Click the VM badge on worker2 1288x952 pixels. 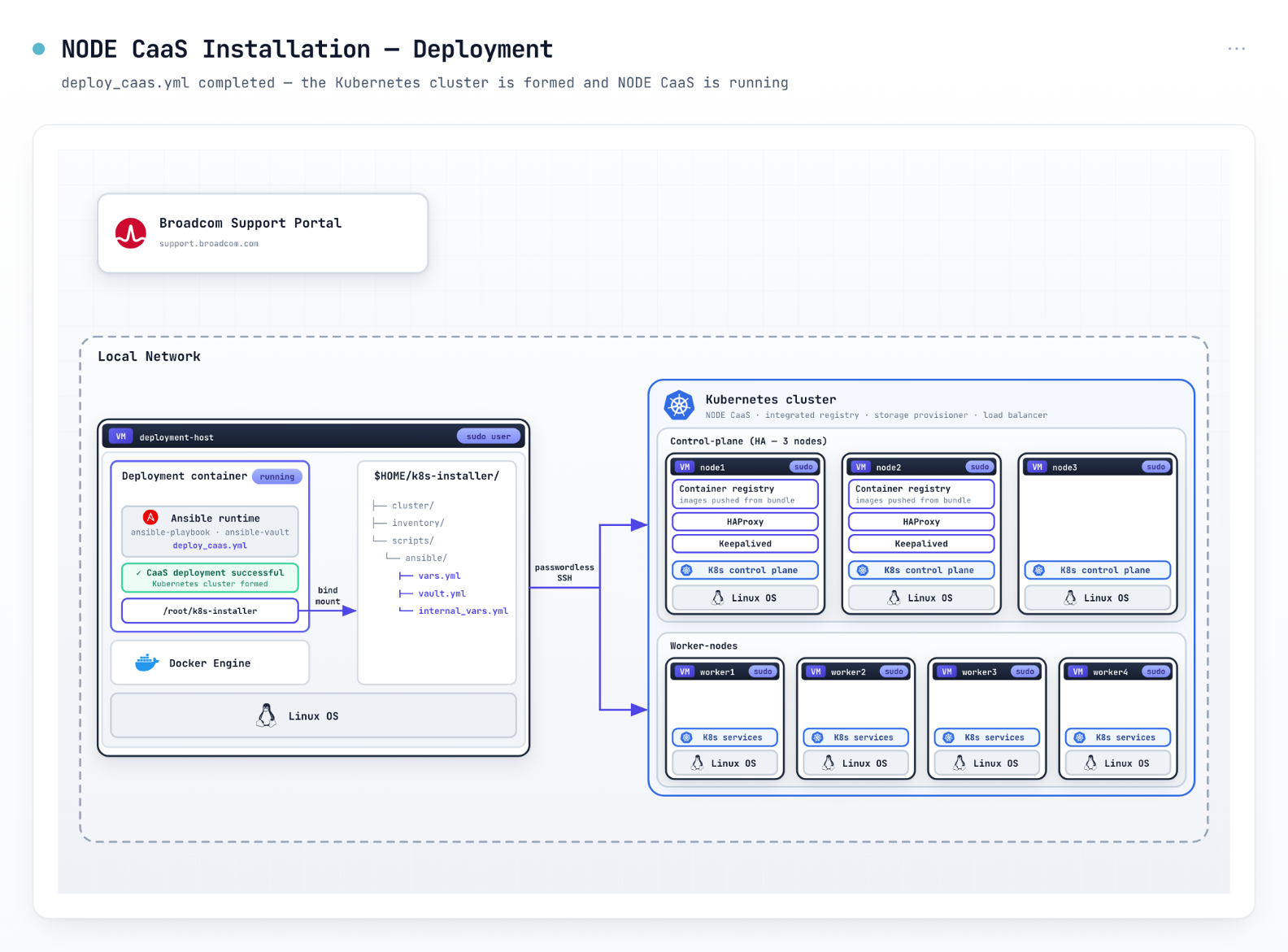coord(816,672)
